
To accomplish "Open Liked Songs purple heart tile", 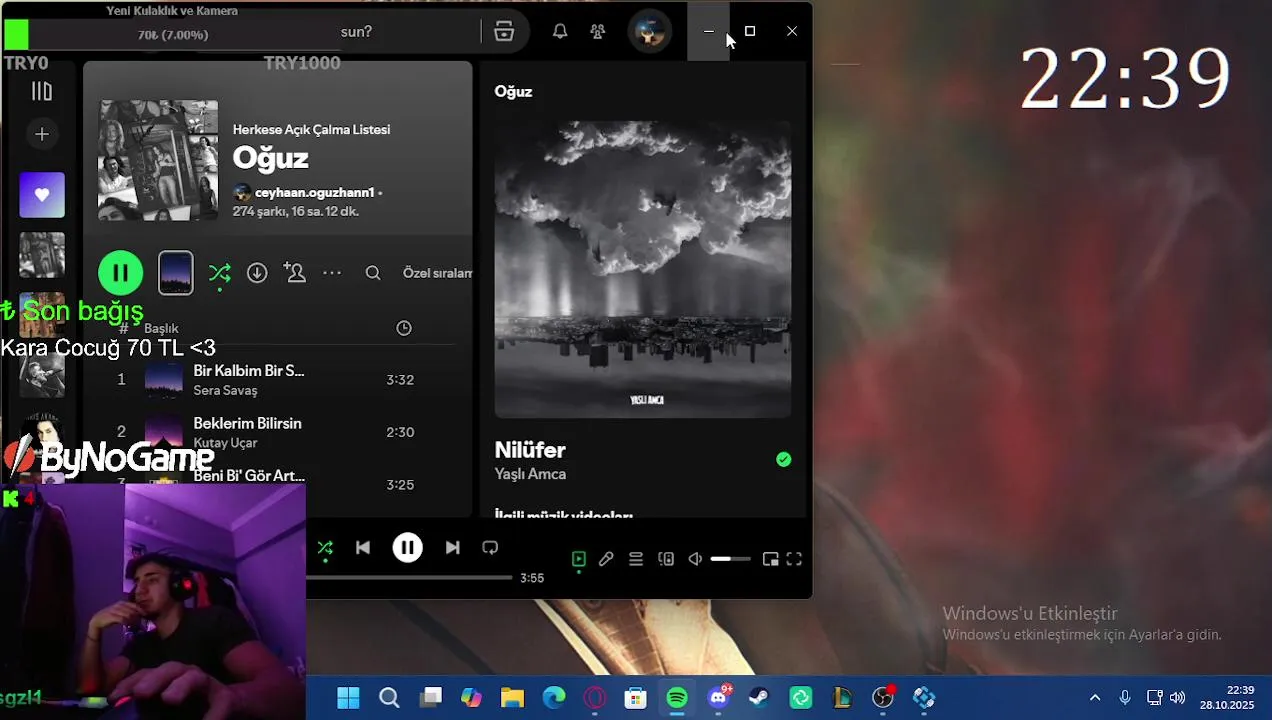I will tap(42, 195).
